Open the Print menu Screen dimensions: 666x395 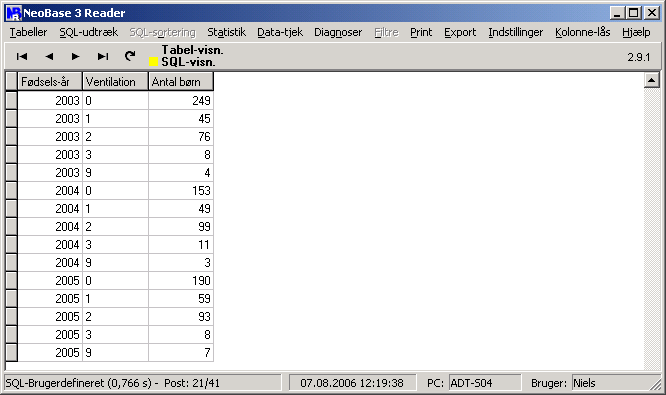(421, 32)
